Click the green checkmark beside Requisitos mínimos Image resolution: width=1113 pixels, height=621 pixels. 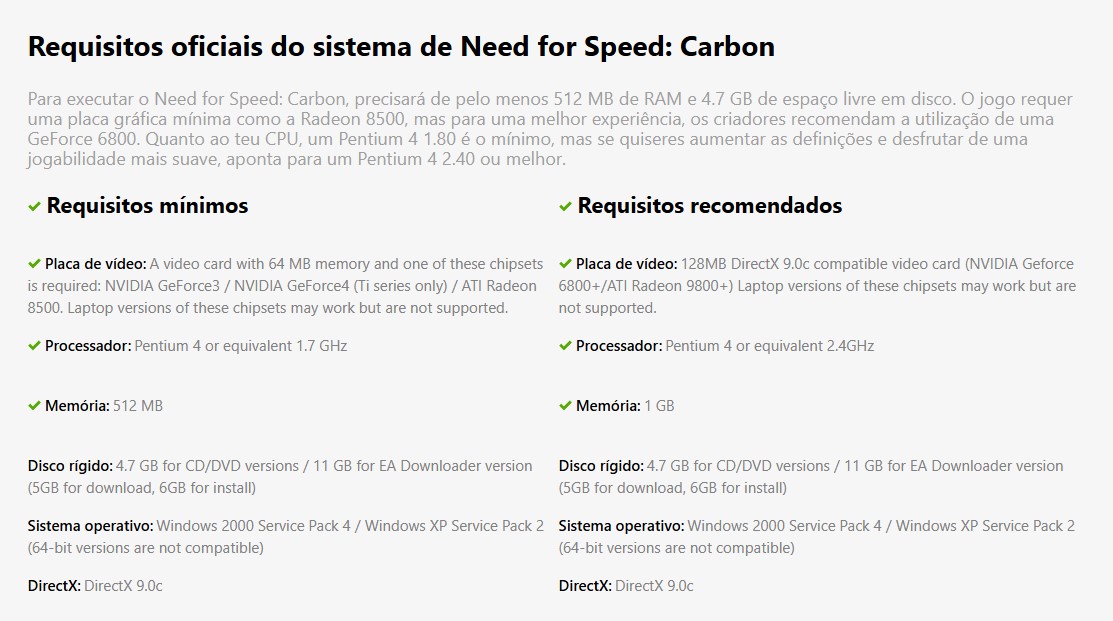(x=34, y=207)
